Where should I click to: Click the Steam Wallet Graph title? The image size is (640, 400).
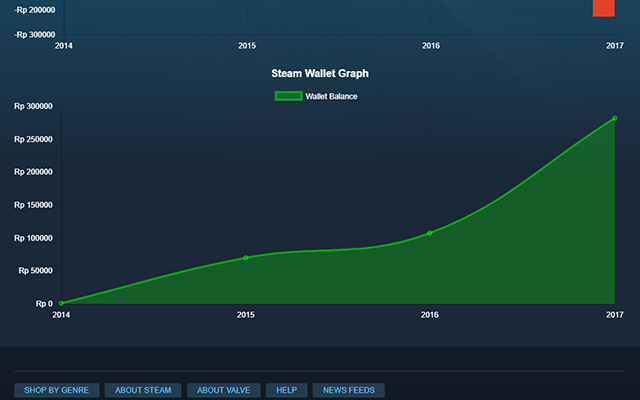320,73
